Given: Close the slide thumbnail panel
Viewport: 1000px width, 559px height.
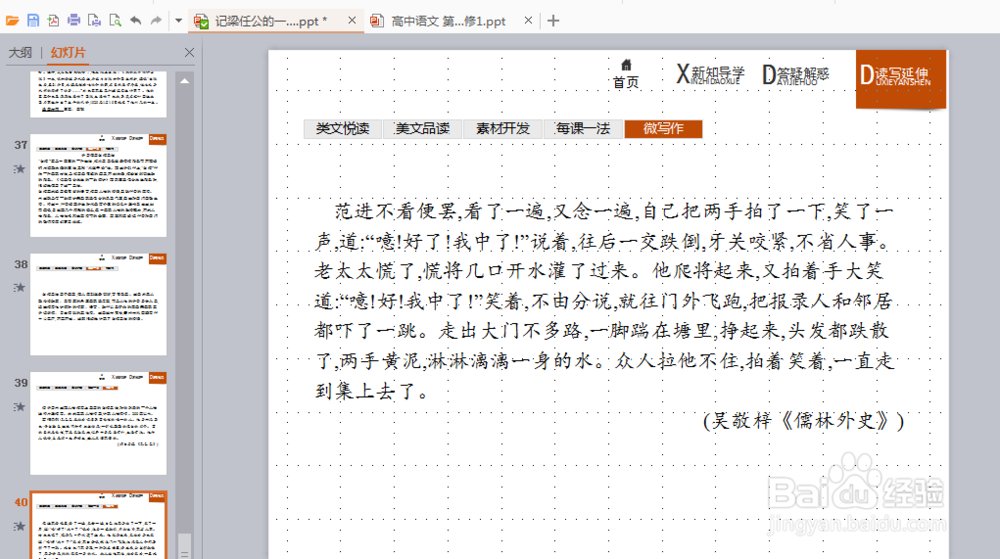Looking at the screenshot, I should (x=189, y=52).
